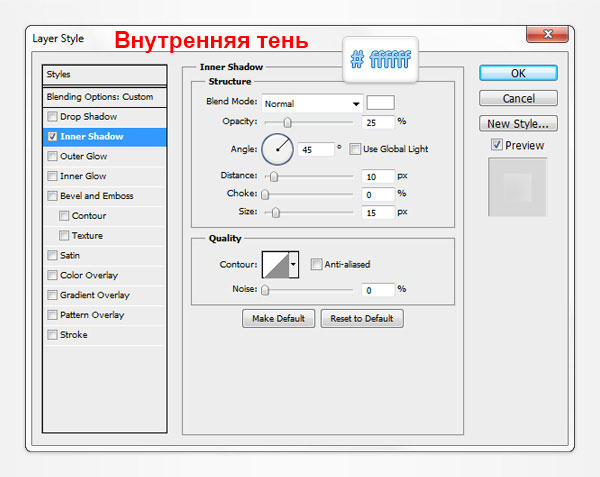Click the Angle value field
600x477 pixels.
(316, 149)
